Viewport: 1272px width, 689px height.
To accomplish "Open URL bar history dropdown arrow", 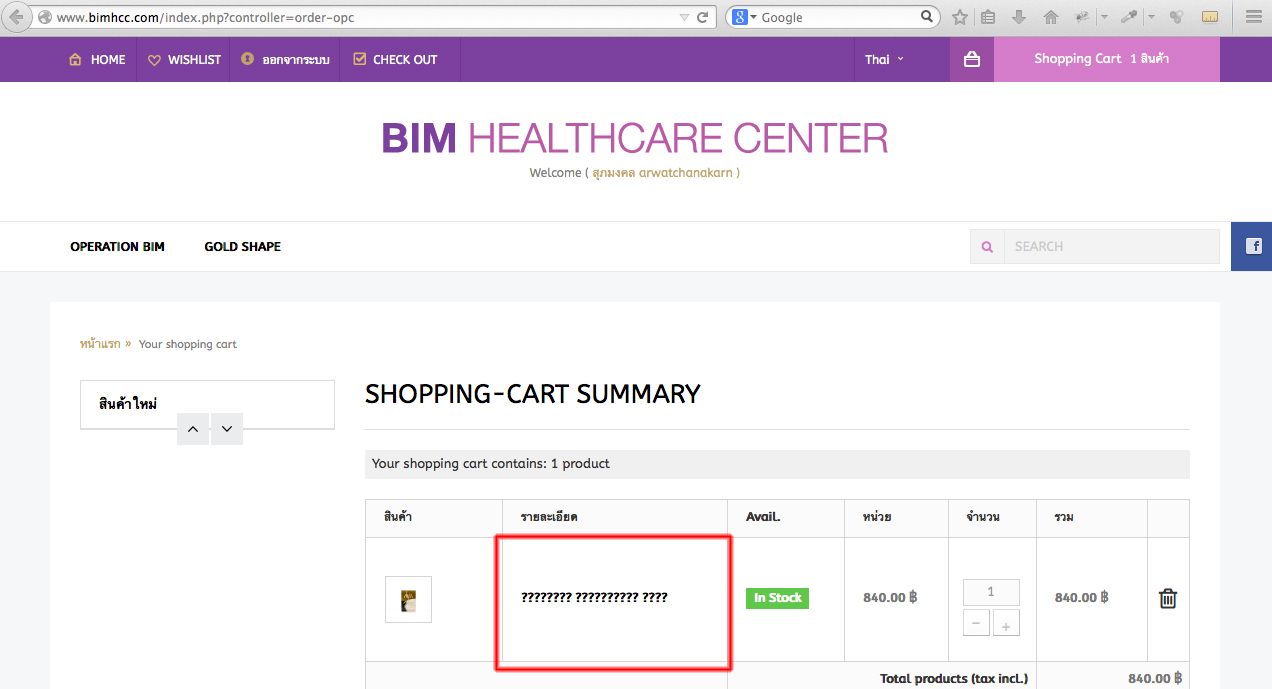I will click(684, 17).
